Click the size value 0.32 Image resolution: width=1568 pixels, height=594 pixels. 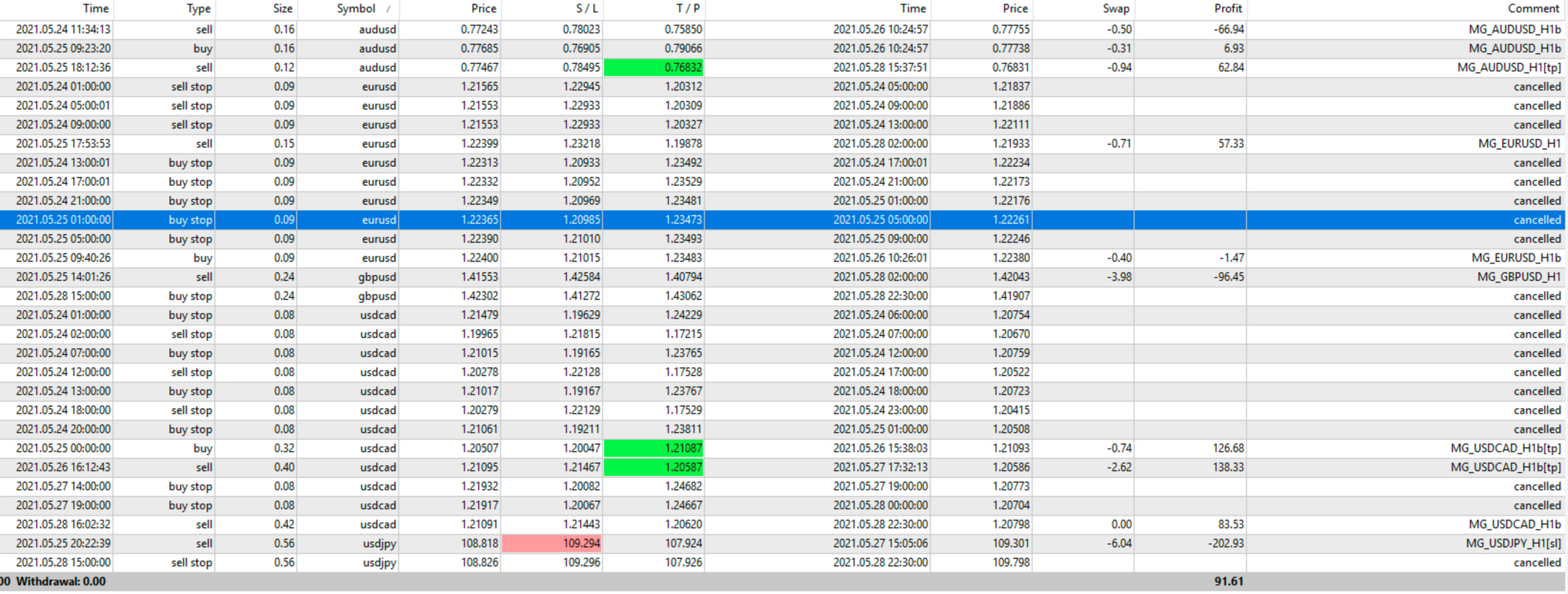pos(284,448)
